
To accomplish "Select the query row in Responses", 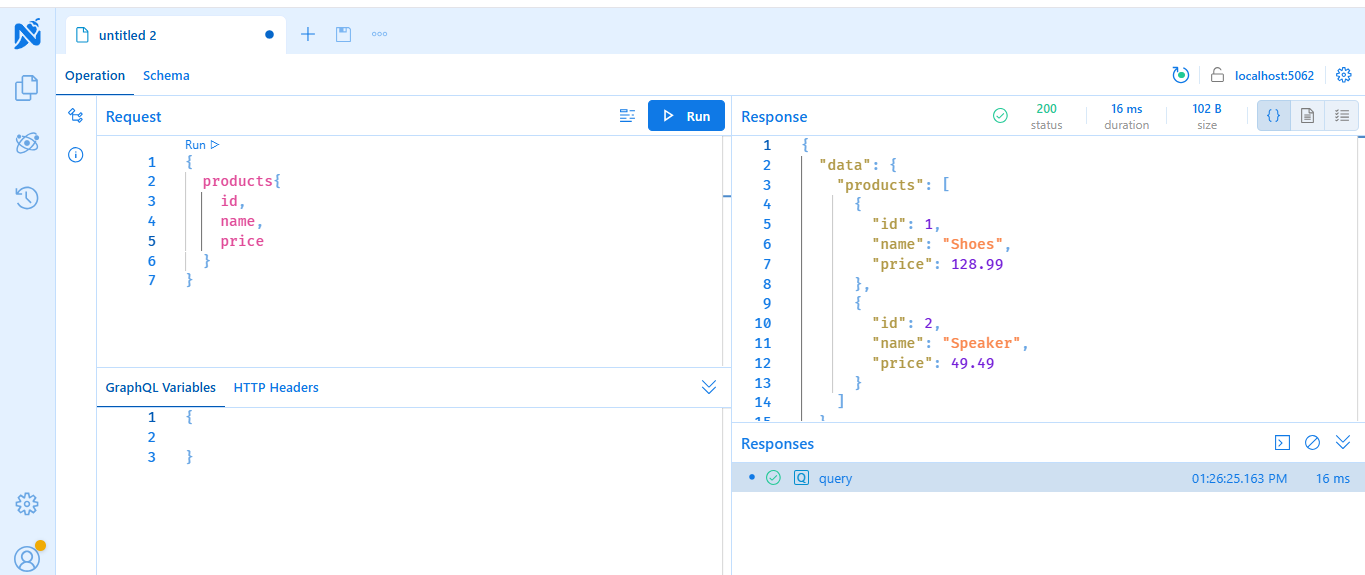I will (1047, 478).
